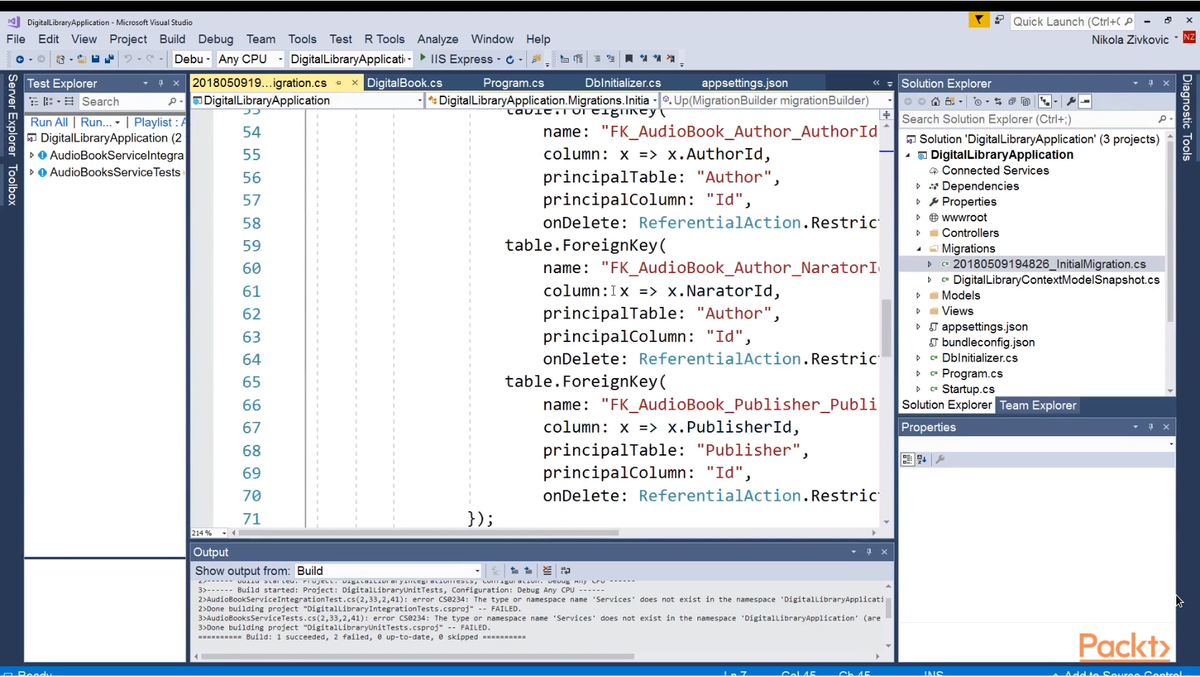Click Go to Previous Message in Output

pyautogui.click(x=514, y=571)
